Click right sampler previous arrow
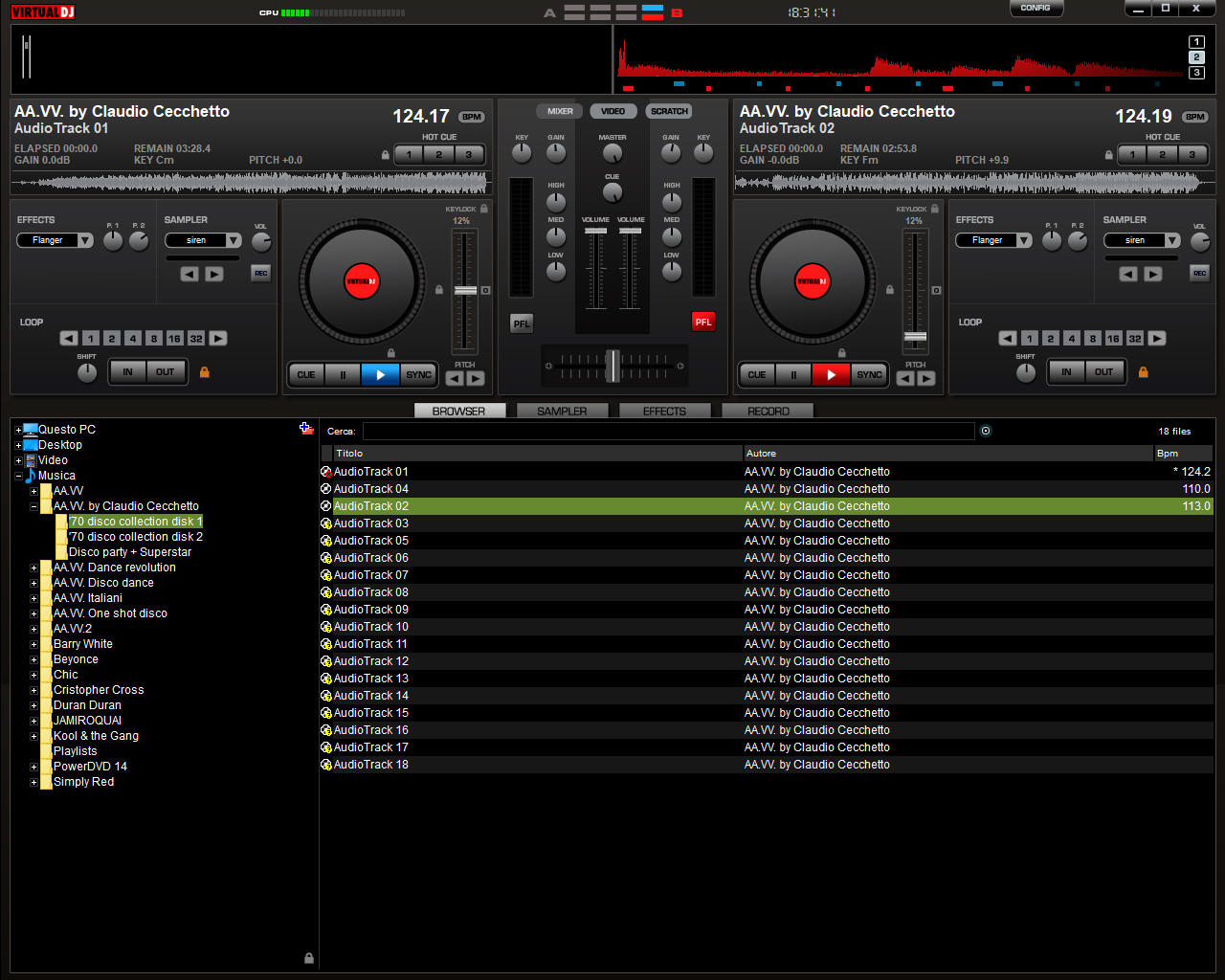Viewport: 1225px width, 980px height. 1128,275
